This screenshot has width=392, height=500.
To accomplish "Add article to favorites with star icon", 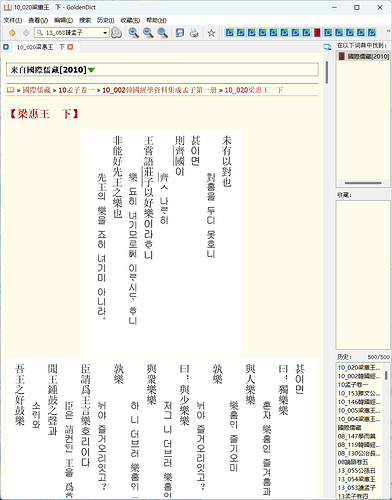I will [x=211, y=33].
